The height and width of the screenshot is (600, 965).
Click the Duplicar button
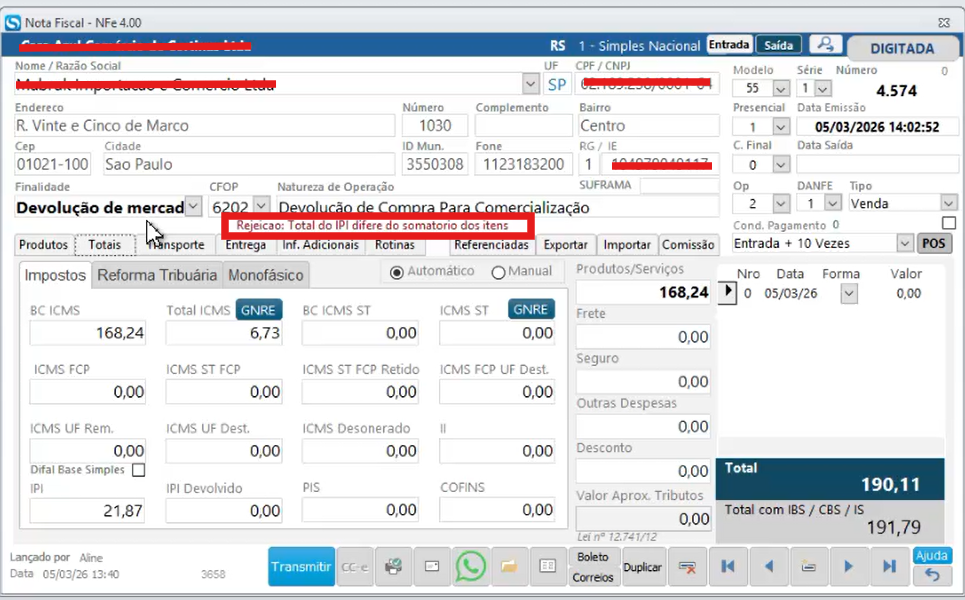click(642, 567)
